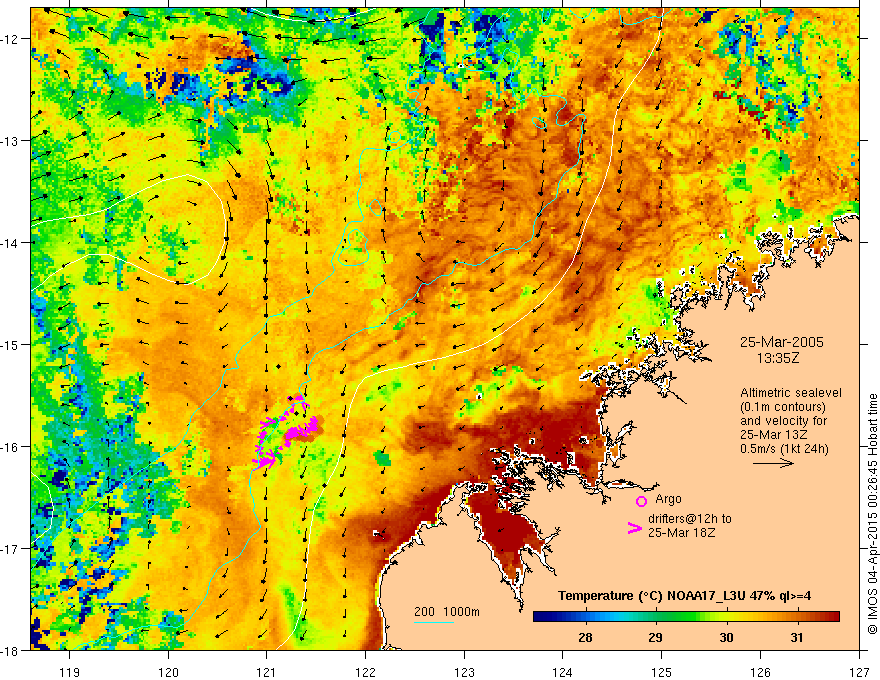
Task: Click longitude axis label '126'
Action: (760, 672)
